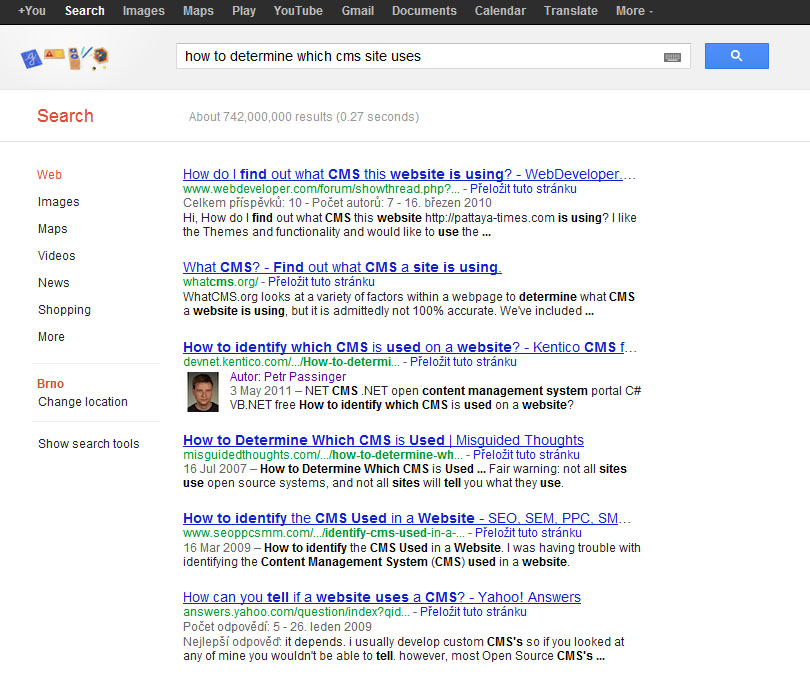Click Petr Passinger author photo thumbnail
The height and width of the screenshot is (676, 810).
202,392
